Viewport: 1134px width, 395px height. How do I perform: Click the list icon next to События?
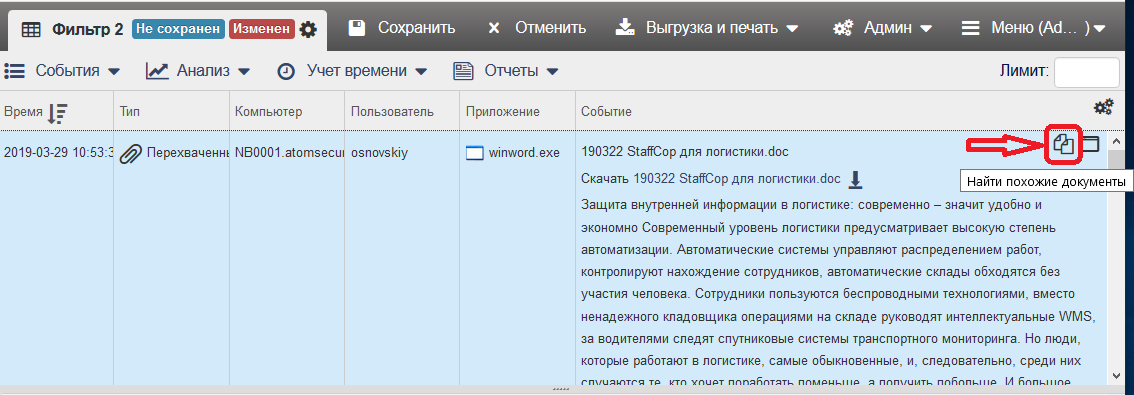click(15, 71)
